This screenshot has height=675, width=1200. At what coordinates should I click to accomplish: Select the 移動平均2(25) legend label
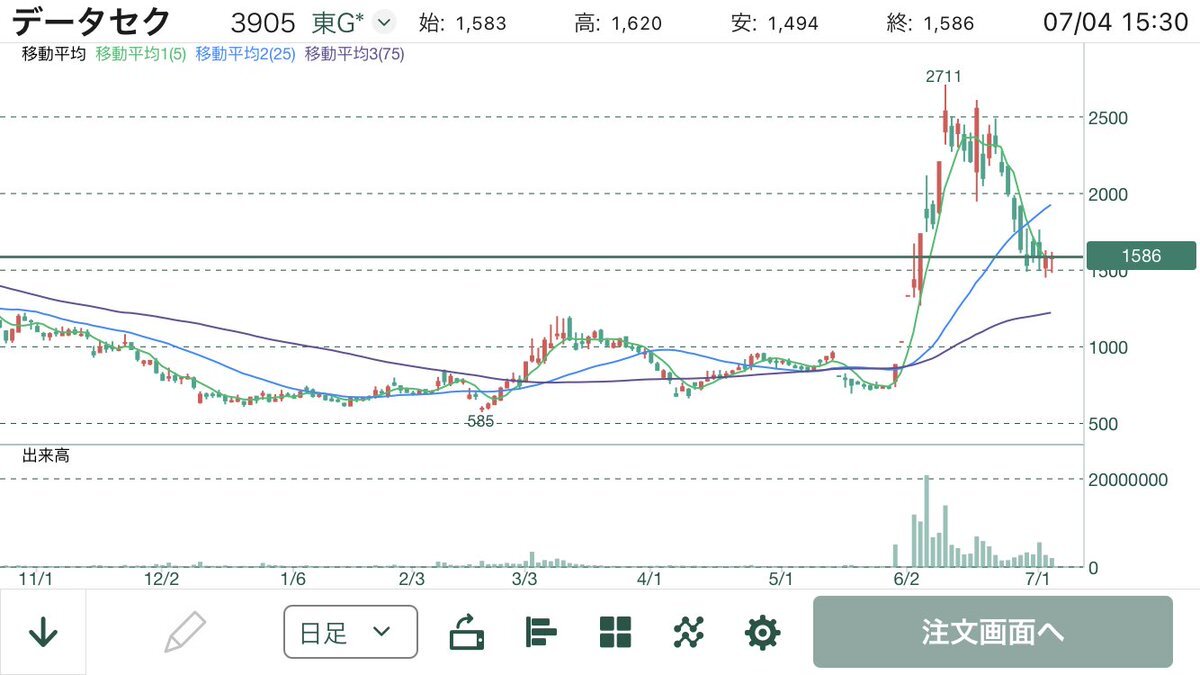pyautogui.click(x=245, y=55)
